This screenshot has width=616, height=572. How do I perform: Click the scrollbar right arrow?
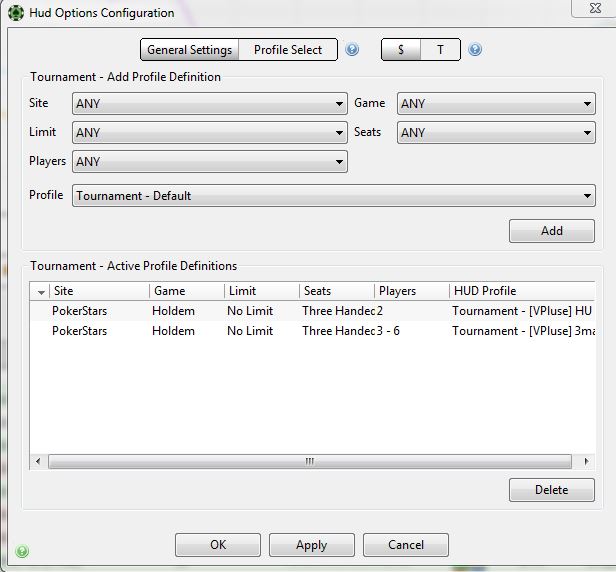click(586, 462)
